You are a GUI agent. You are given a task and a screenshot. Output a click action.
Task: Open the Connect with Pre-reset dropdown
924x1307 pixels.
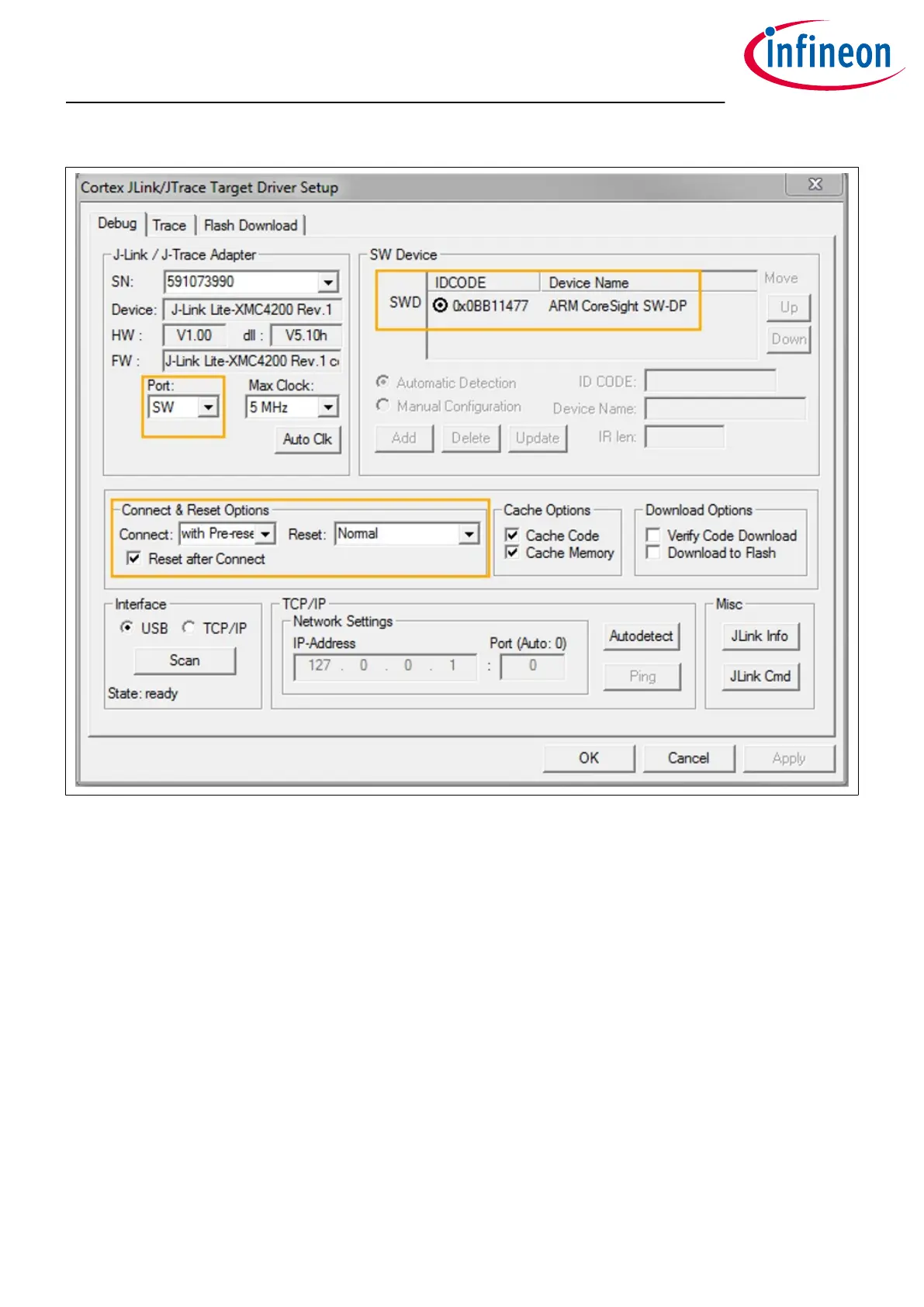coord(265,534)
